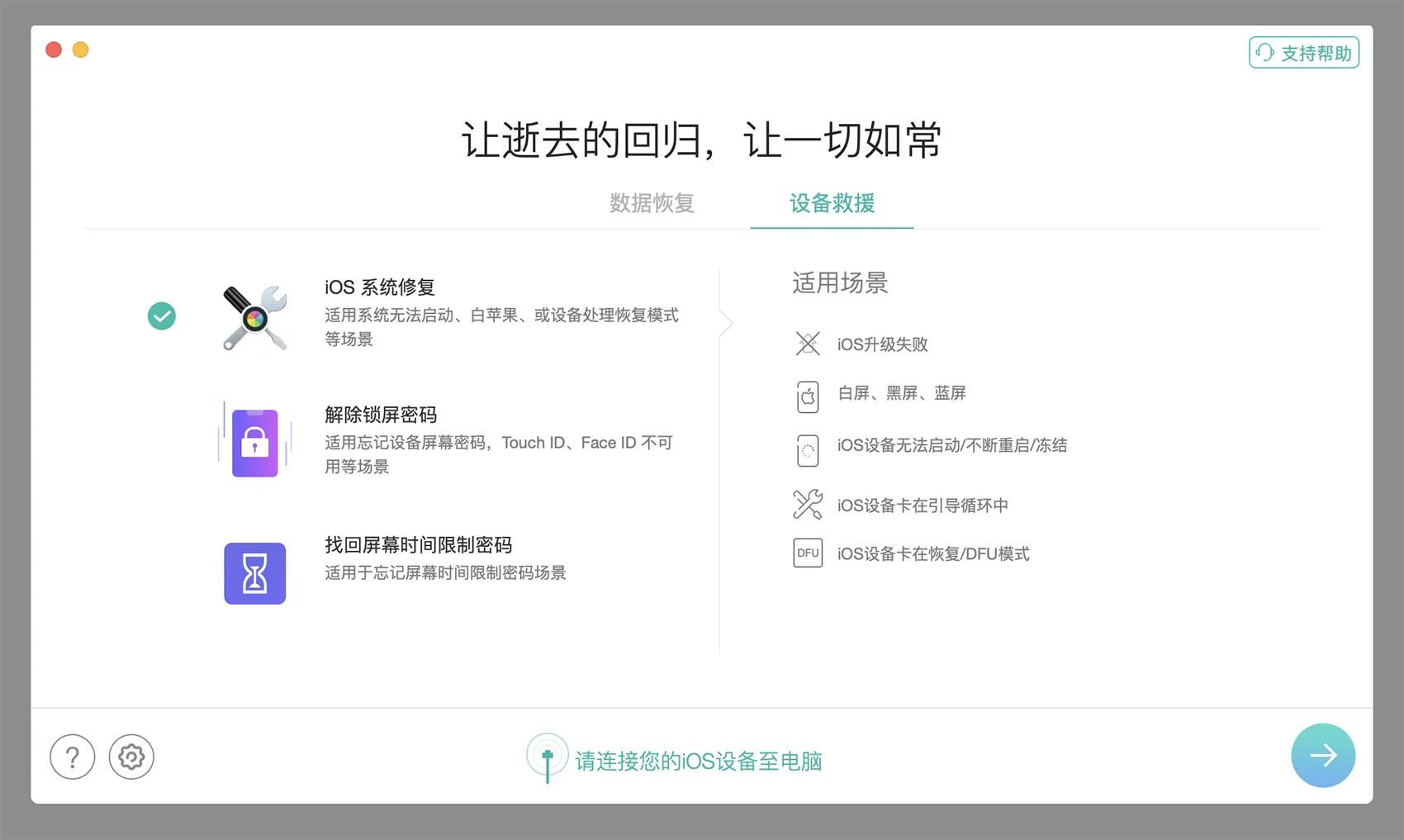Image resolution: width=1404 pixels, height=840 pixels.
Task: Close the window with the red button
Action: pos(54,50)
